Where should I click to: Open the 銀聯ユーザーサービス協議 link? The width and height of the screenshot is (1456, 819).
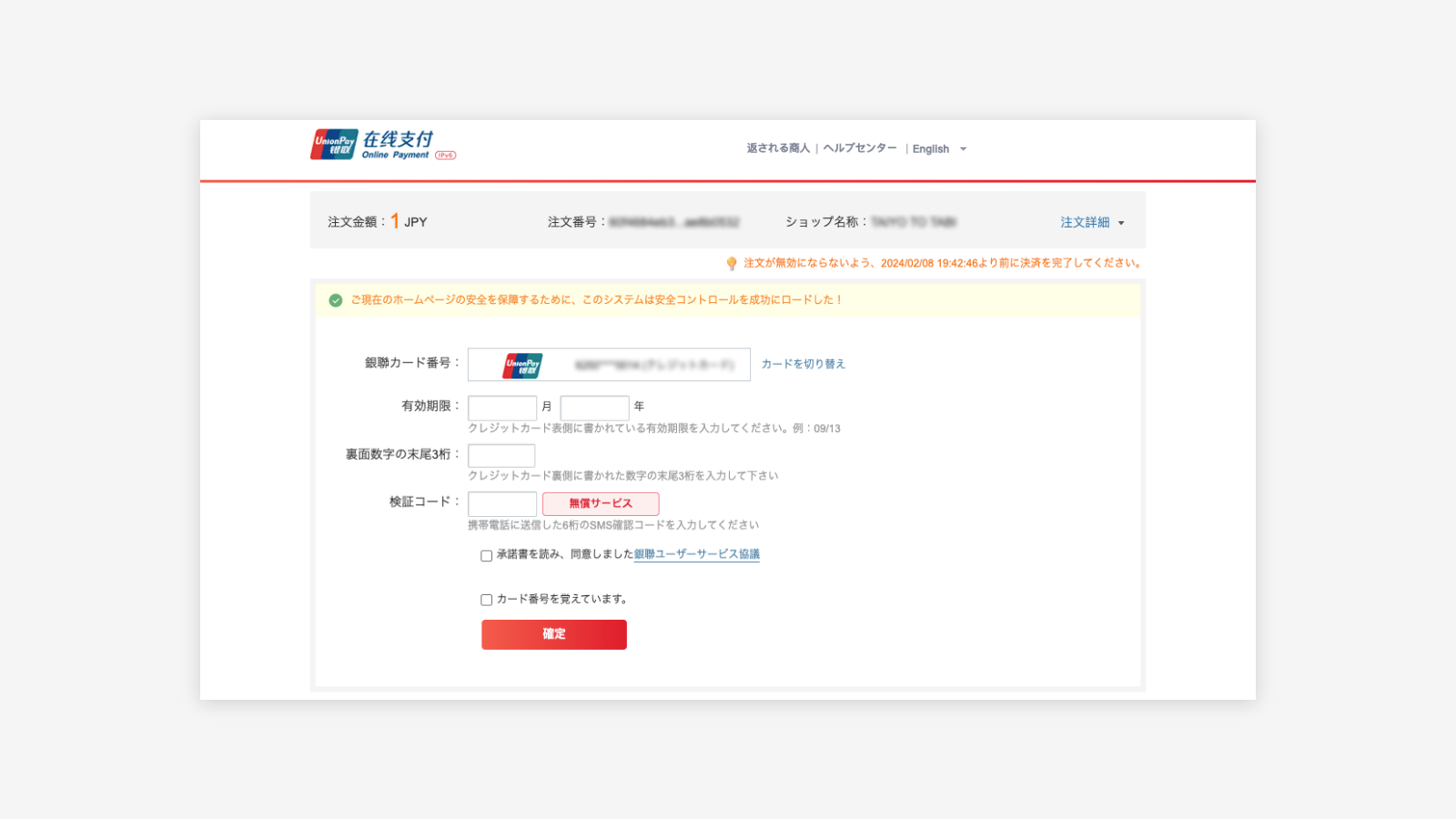pyautogui.click(x=697, y=554)
